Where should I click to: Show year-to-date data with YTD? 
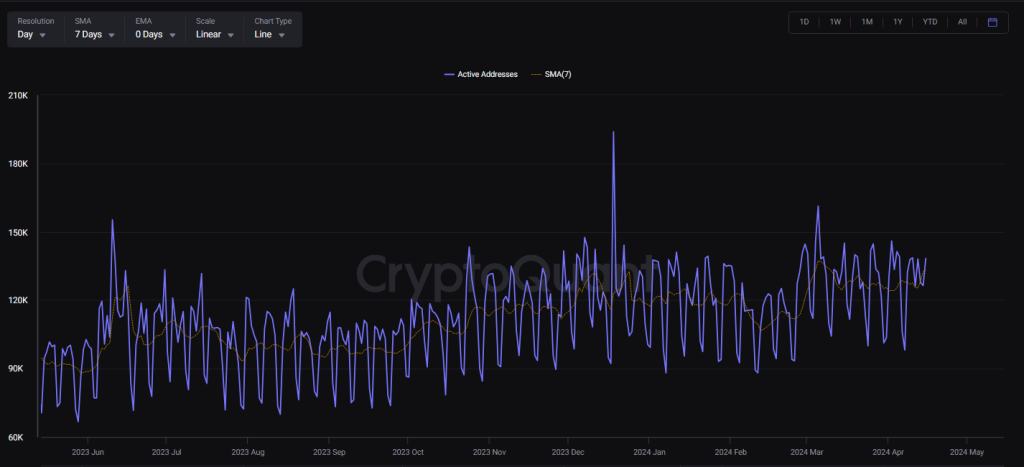[930, 22]
